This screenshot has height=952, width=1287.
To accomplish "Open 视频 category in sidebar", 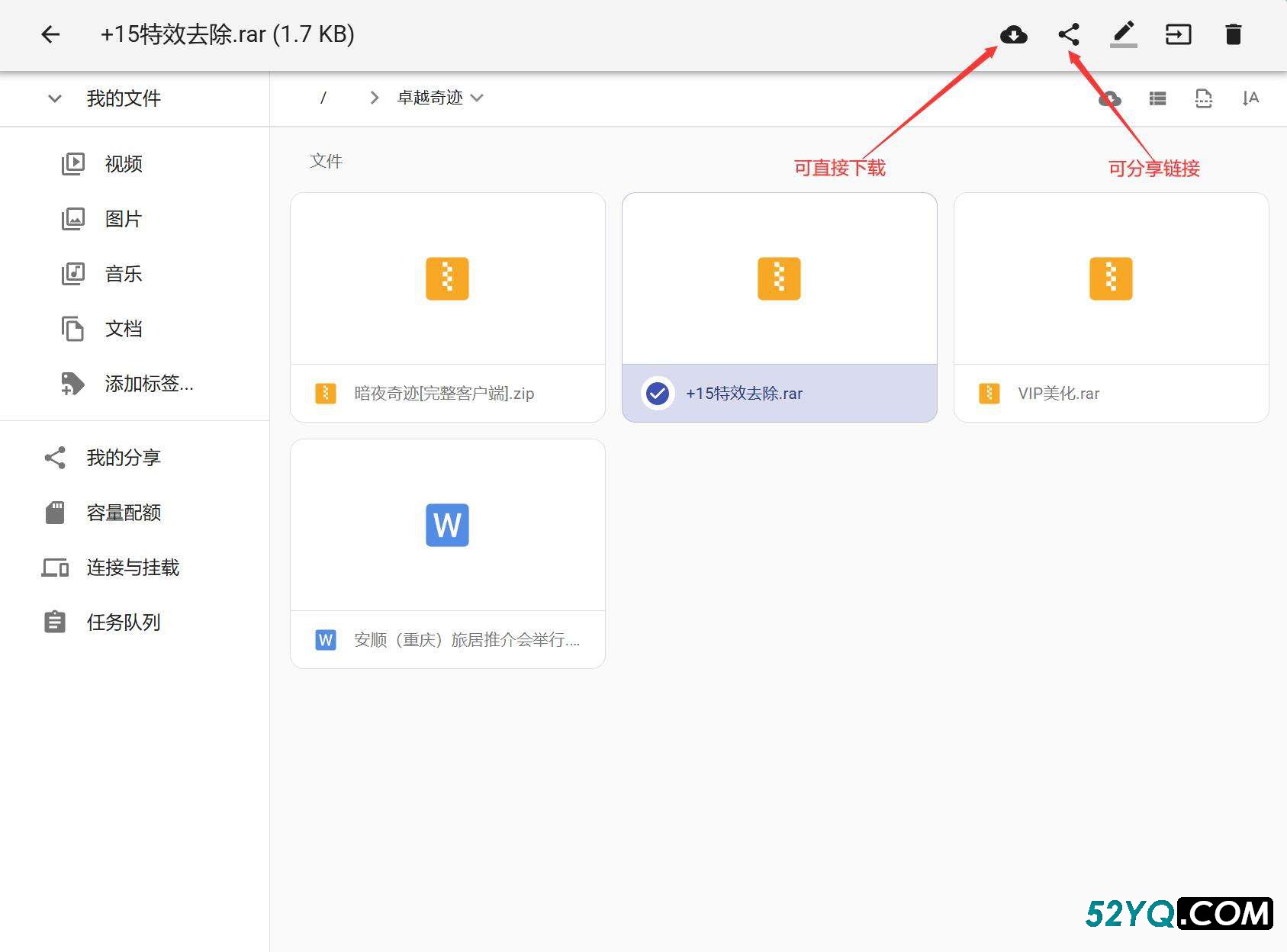I will pos(124,164).
